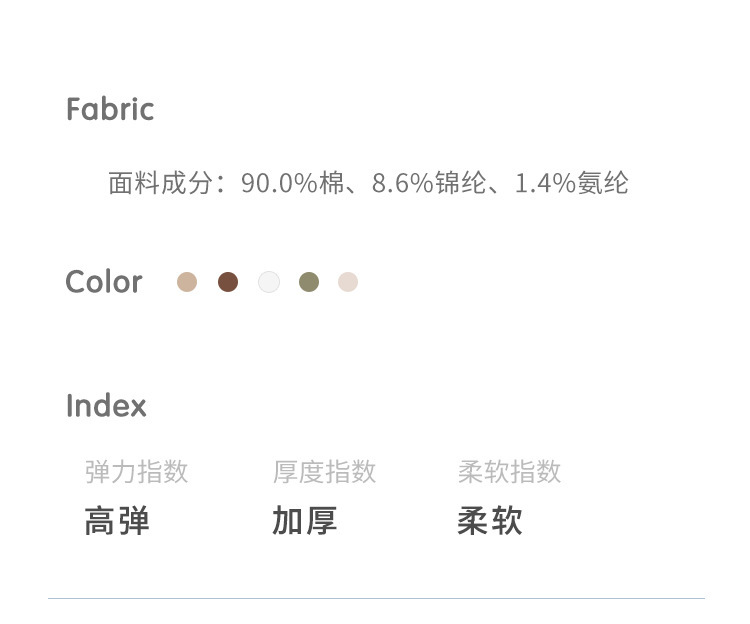Select the tan beige color swatch

click(x=187, y=282)
